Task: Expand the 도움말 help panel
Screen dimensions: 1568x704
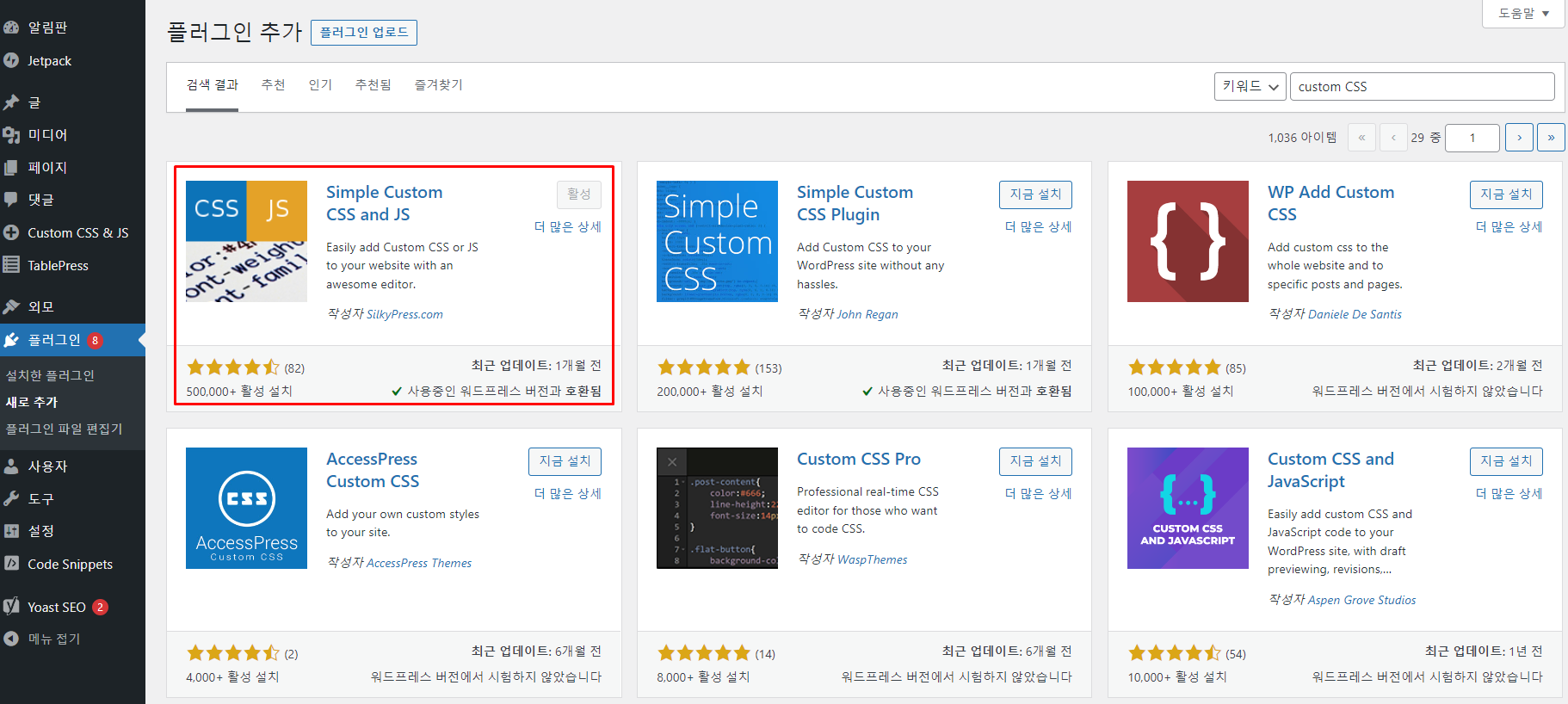Action: (1523, 13)
